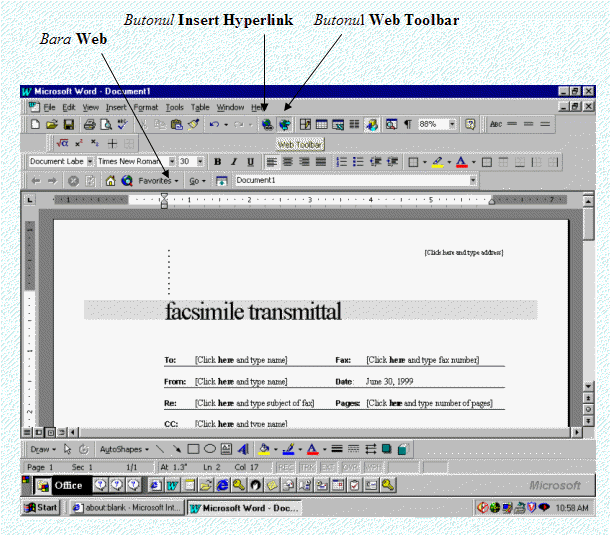The height and width of the screenshot is (535, 610).
Task: Insert a table
Action: [321, 125]
